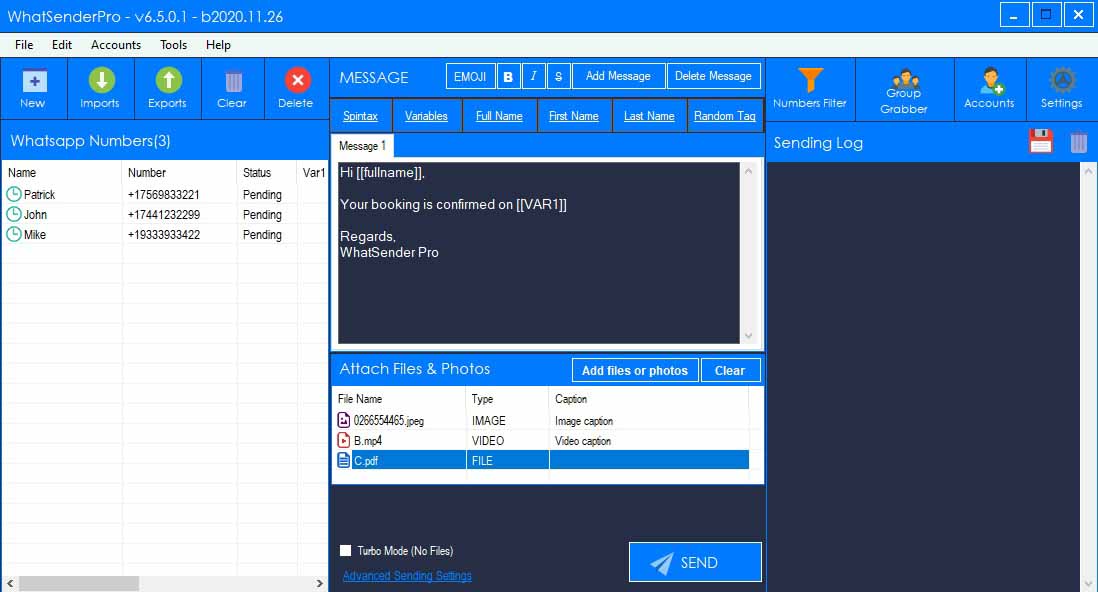This screenshot has width=1098, height=592.
Task: Delete selected WhatsApp numbers
Action: point(296,88)
